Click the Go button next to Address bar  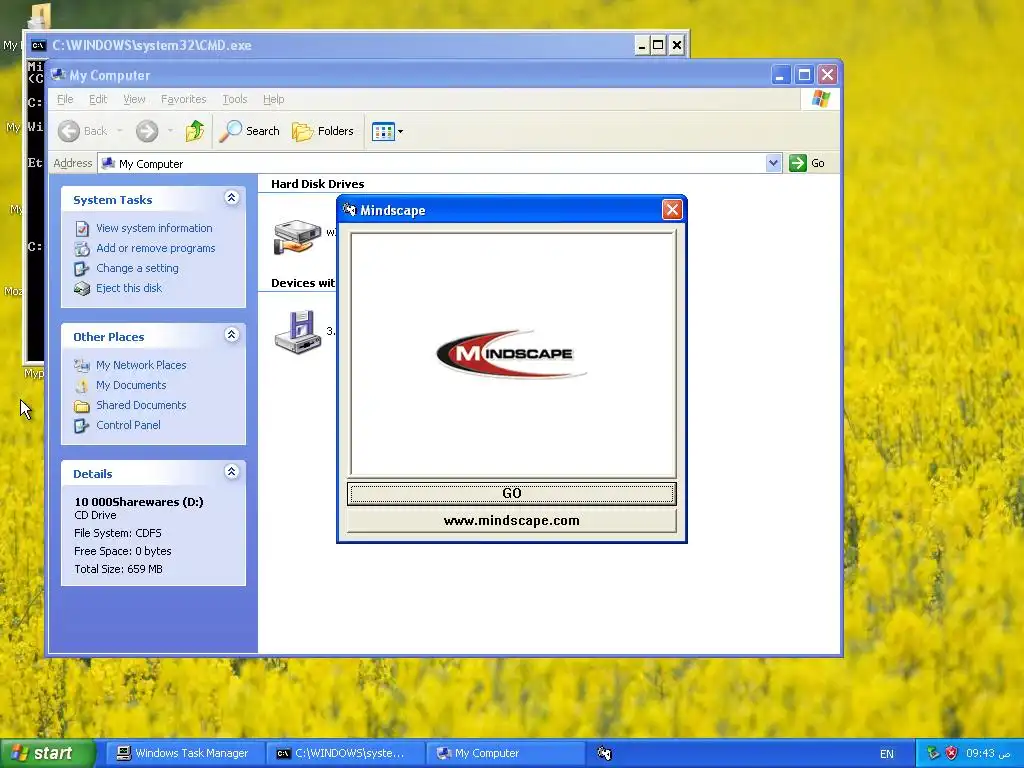point(807,163)
